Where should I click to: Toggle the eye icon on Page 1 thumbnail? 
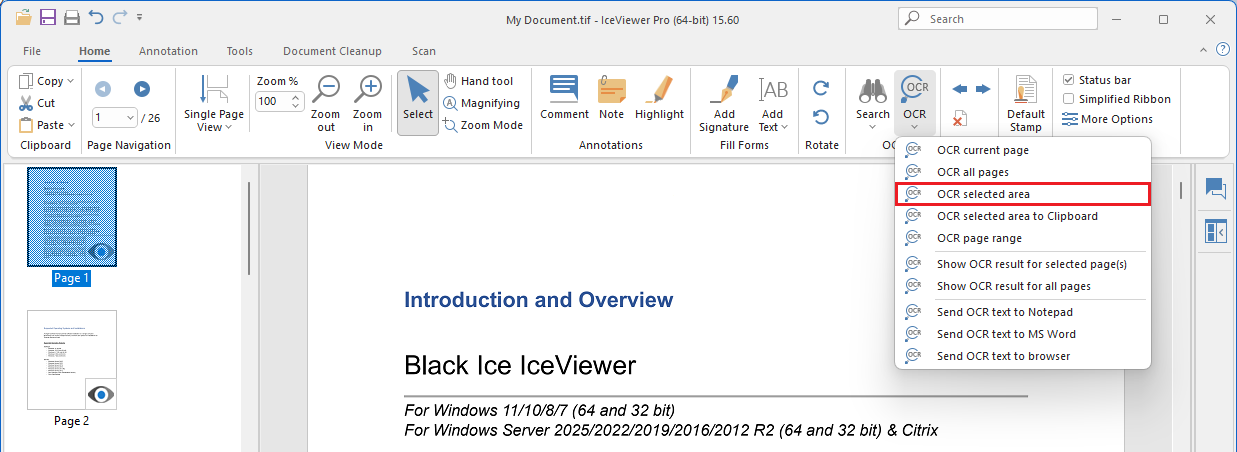tap(101, 252)
